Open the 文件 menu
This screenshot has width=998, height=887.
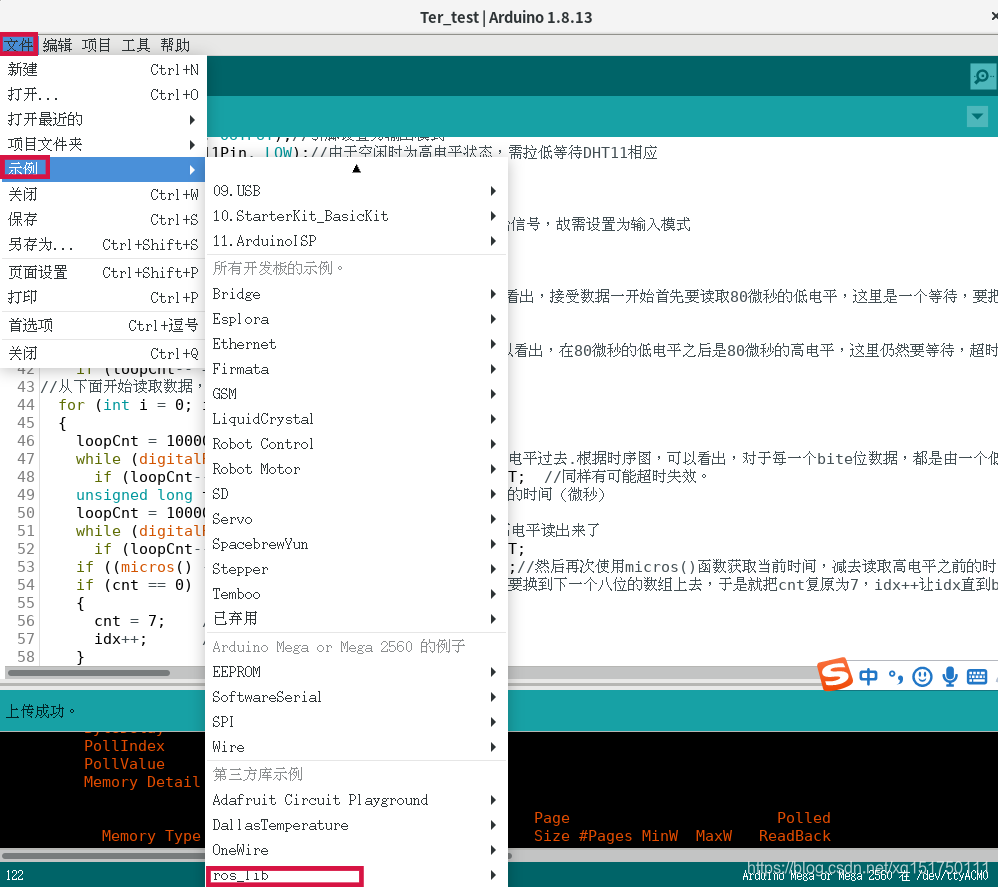point(18,45)
